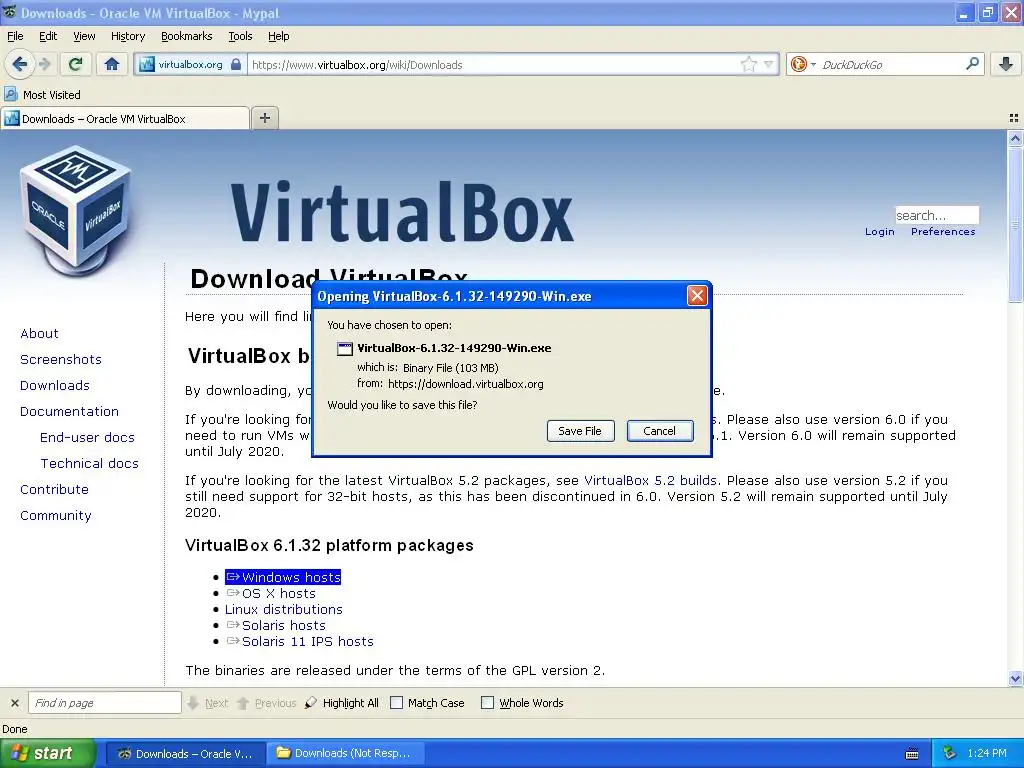Image resolution: width=1024 pixels, height=768 pixels.
Task: Open the Community sidebar link
Action: pyautogui.click(x=56, y=516)
